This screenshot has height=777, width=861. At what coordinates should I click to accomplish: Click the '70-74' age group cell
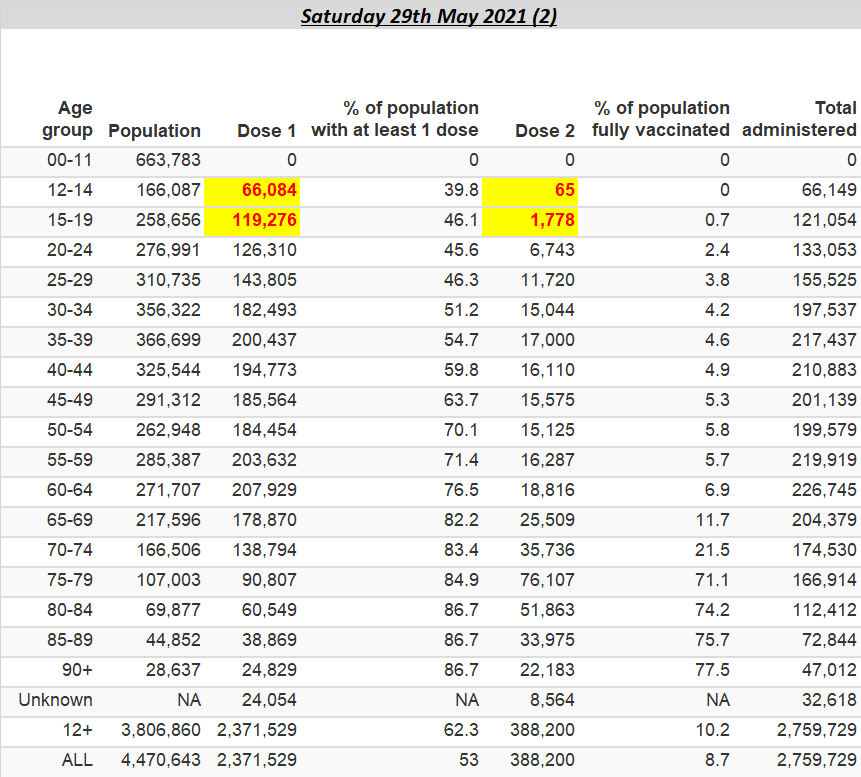pos(70,550)
